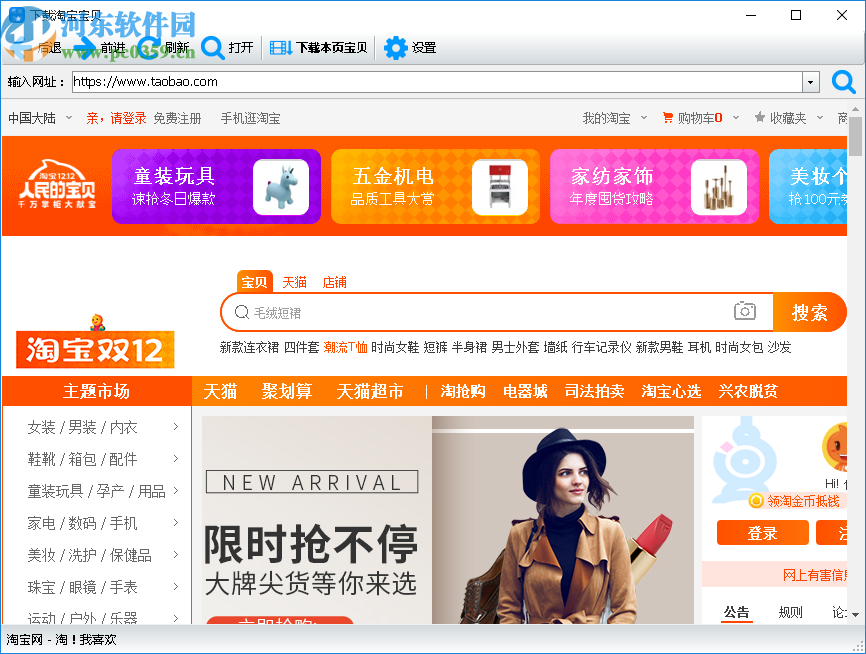Screen dimensions: 866x654
Task: Click the Open (打开) magnifier button
Action: click(x=227, y=48)
